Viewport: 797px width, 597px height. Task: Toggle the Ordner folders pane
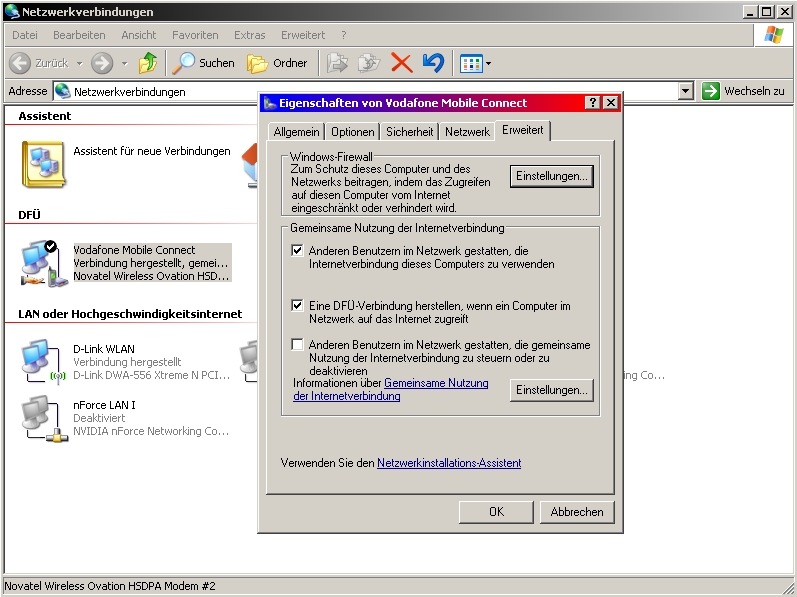pyautogui.click(x=277, y=63)
